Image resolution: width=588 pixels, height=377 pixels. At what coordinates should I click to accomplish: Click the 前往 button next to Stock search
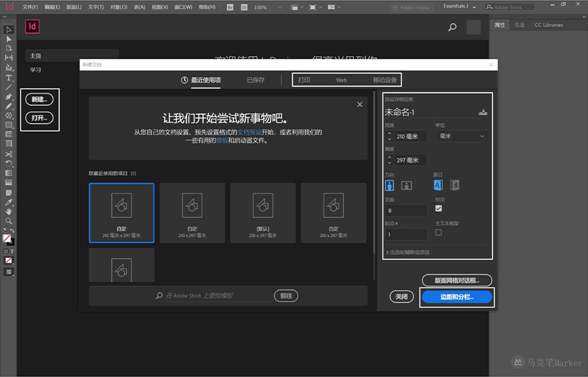coord(286,296)
